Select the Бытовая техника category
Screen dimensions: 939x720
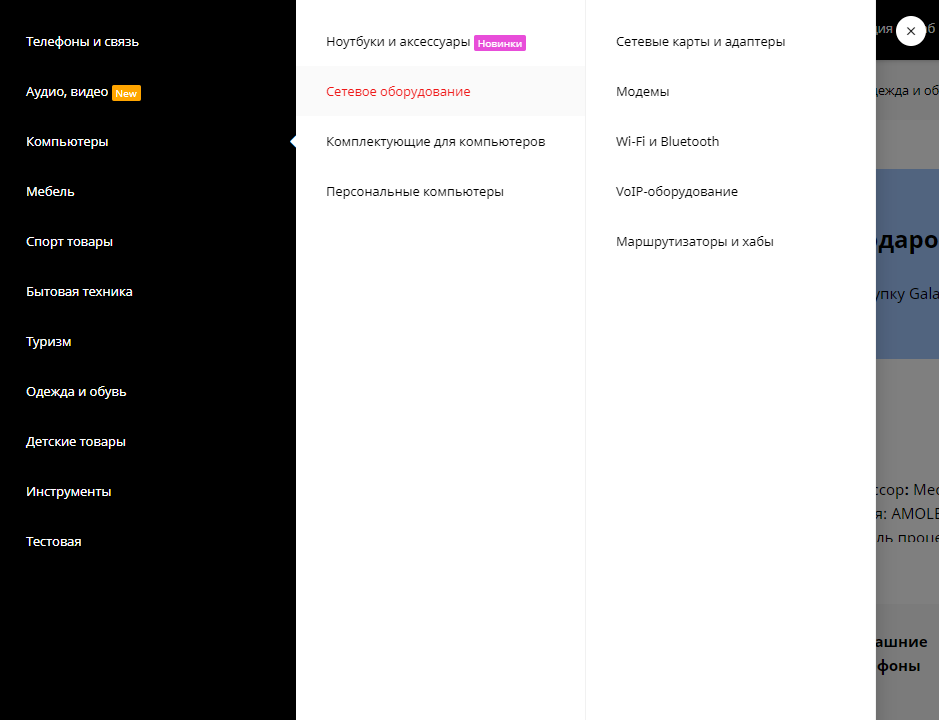click(79, 292)
